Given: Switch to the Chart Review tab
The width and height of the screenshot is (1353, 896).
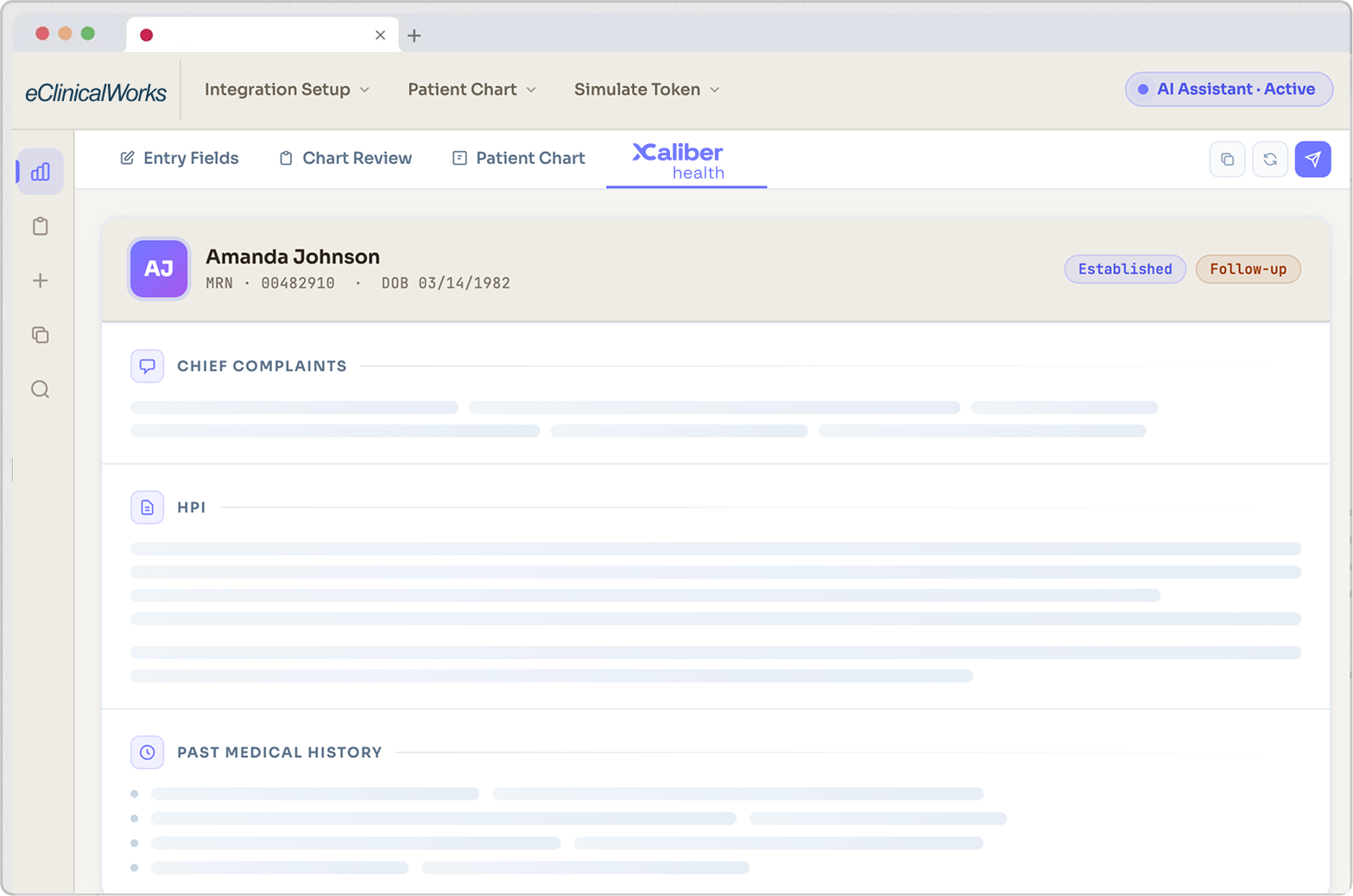Looking at the screenshot, I should click(345, 158).
